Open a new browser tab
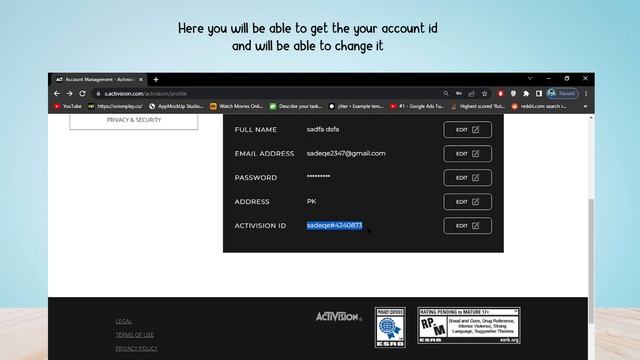 coord(156,80)
